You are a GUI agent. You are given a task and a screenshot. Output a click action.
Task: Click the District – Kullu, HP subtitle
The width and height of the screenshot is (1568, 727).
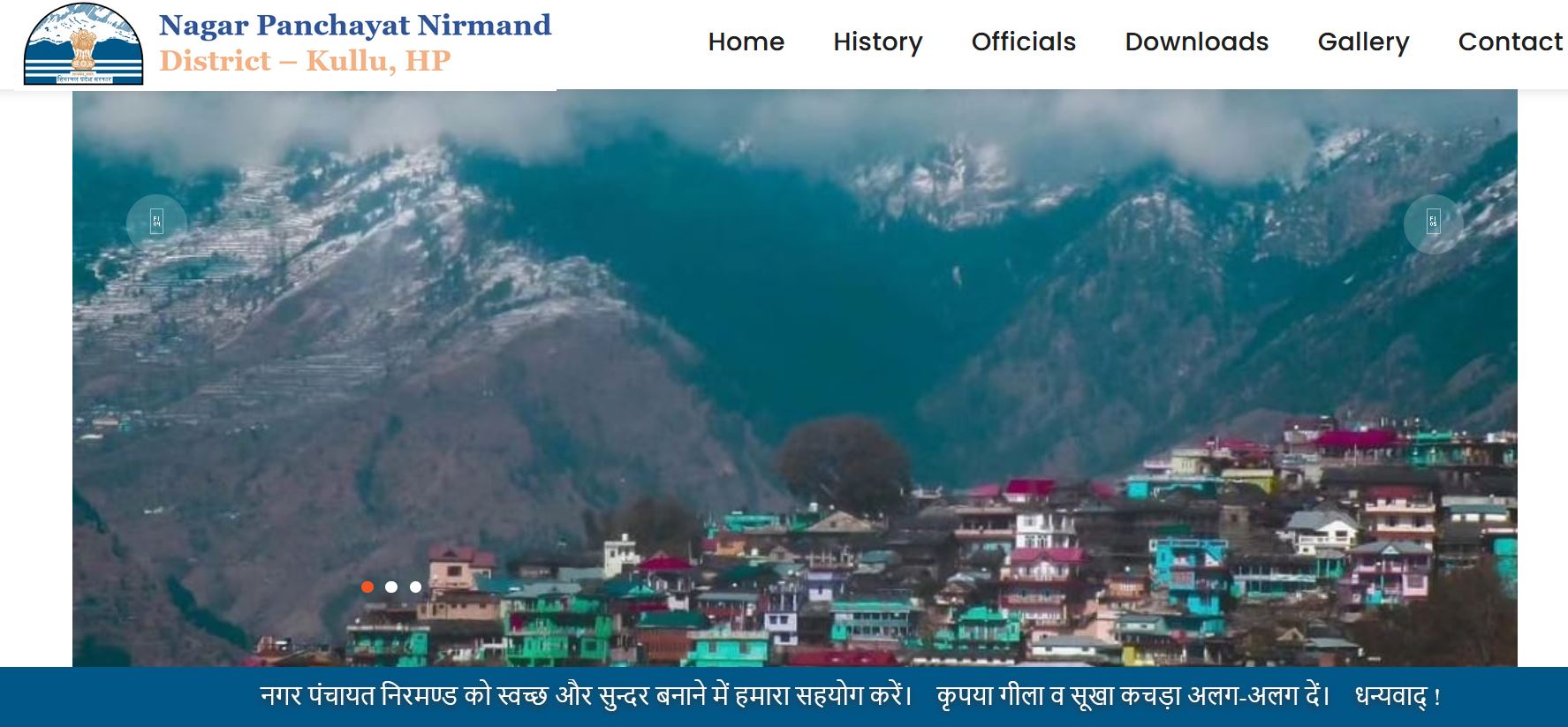pyautogui.click(x=305, y=61)
